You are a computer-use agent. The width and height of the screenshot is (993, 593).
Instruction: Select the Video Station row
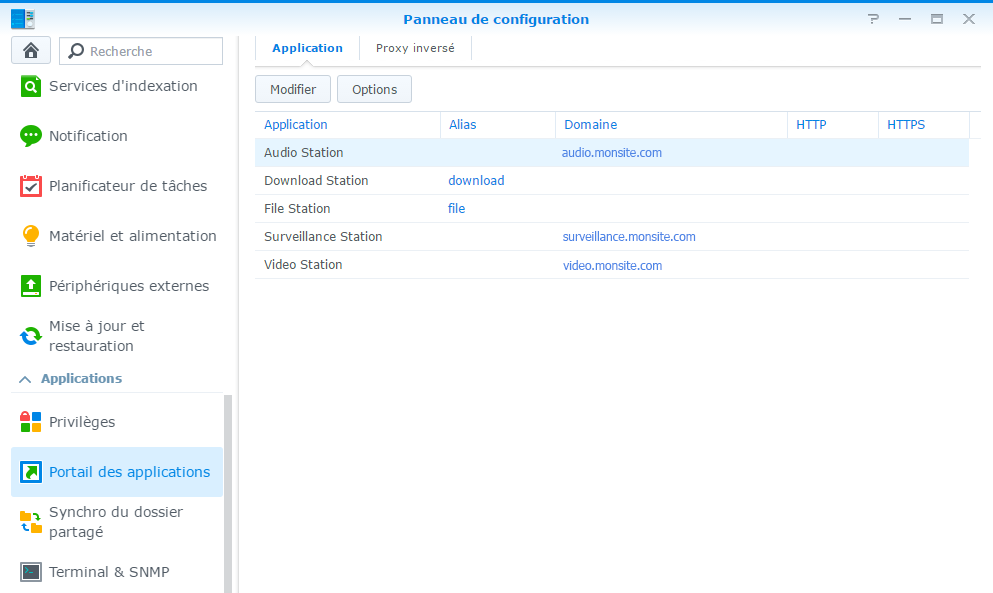point(612,265)
